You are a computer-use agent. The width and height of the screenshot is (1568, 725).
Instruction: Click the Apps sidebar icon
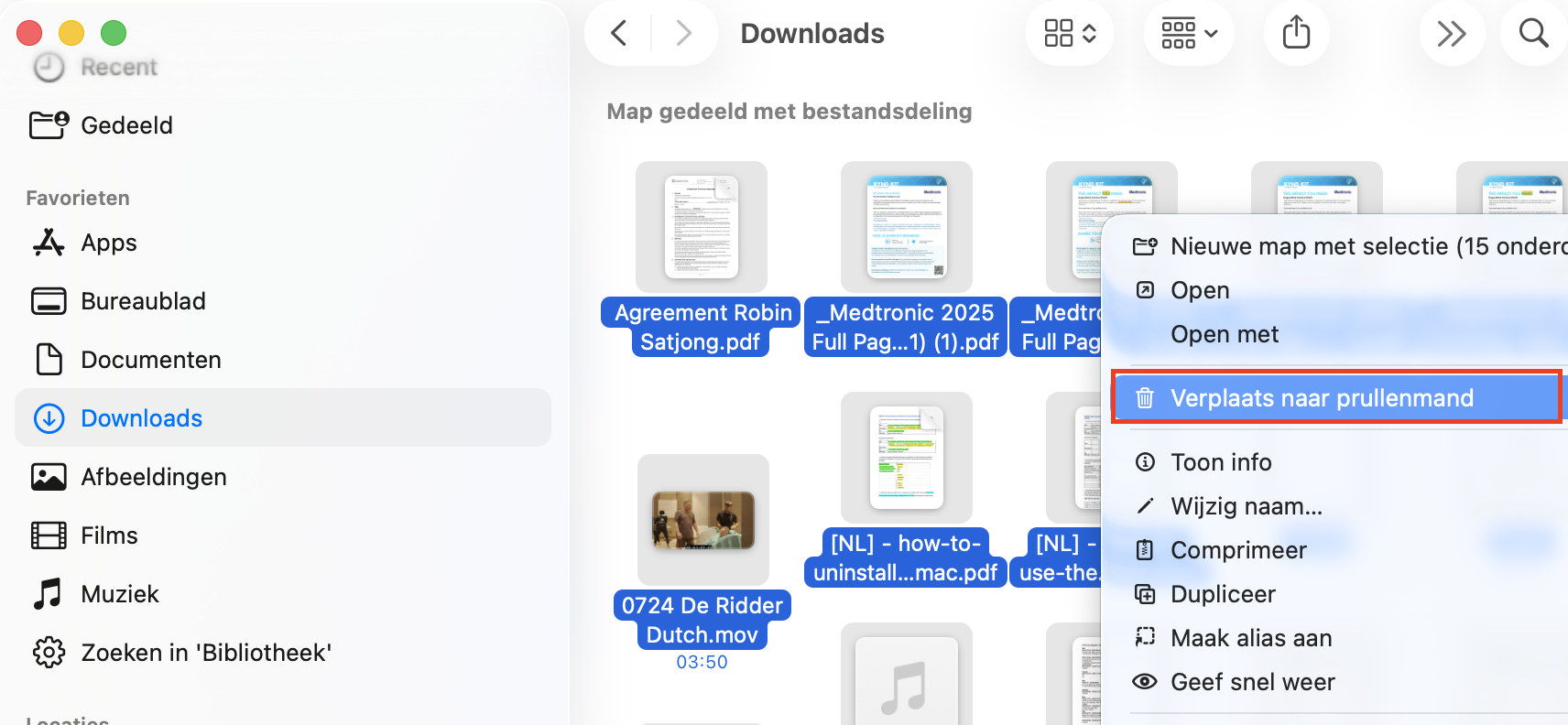click(49, 242)
